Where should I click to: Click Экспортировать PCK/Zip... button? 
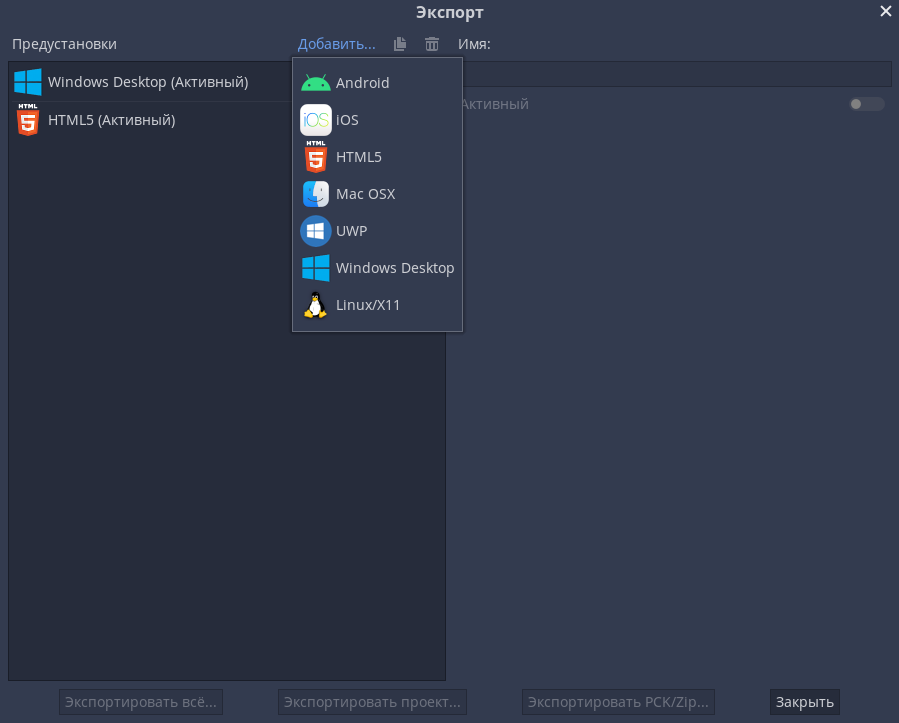tap(618, 702)
